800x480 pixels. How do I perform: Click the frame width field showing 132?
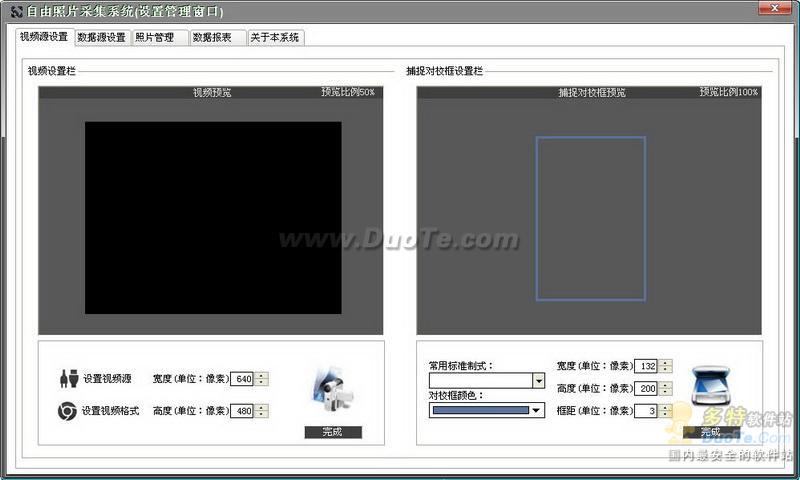(646, 366)
